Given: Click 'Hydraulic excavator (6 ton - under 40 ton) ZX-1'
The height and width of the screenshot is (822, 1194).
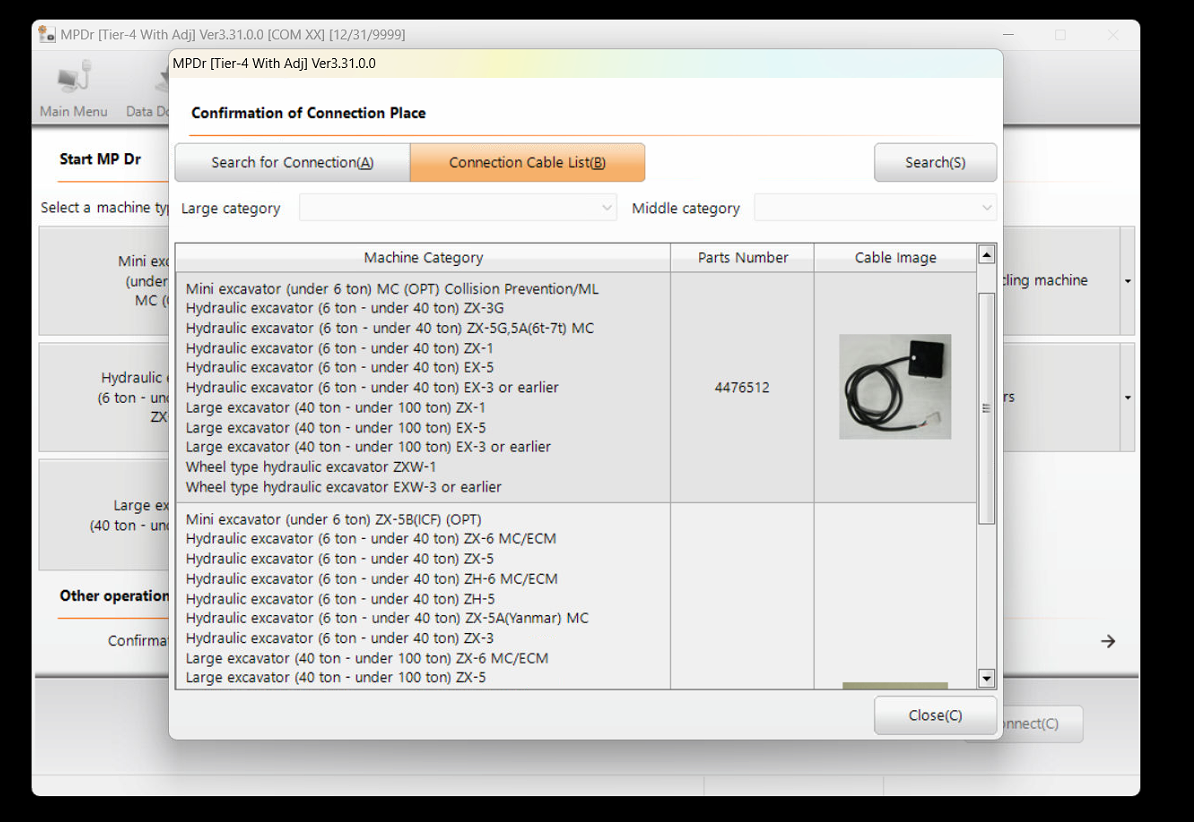Looking at the screenshot, I should click(340, 348).
